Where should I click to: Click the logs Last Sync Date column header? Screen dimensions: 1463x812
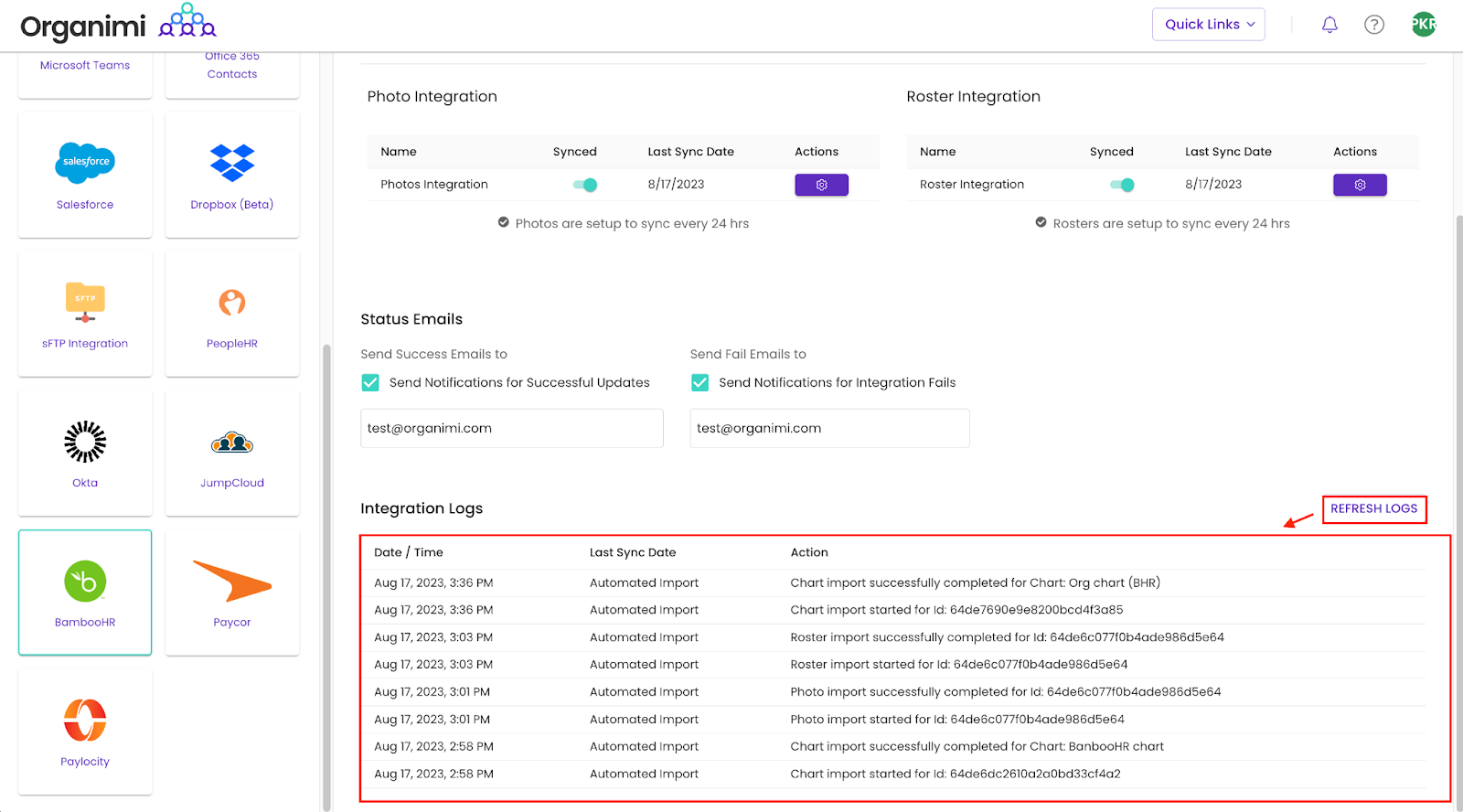(633, 552)
